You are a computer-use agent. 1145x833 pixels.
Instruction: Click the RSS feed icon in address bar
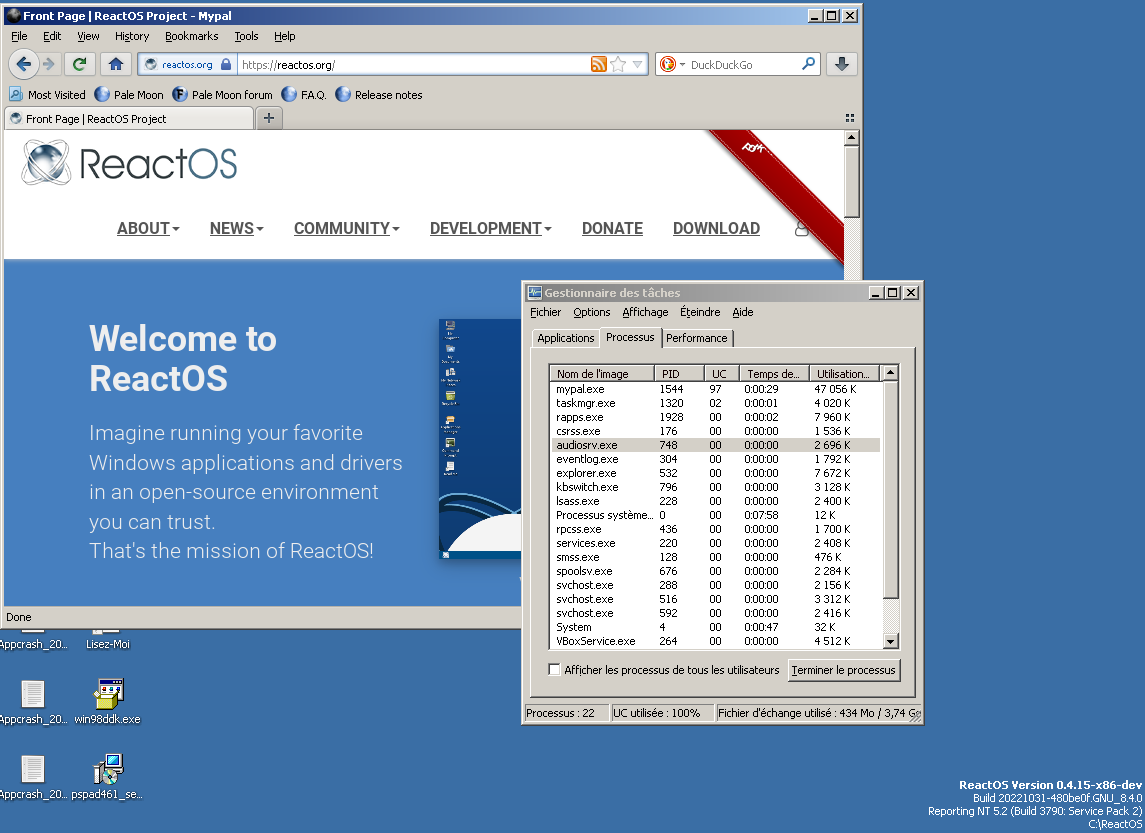(598, 65)
